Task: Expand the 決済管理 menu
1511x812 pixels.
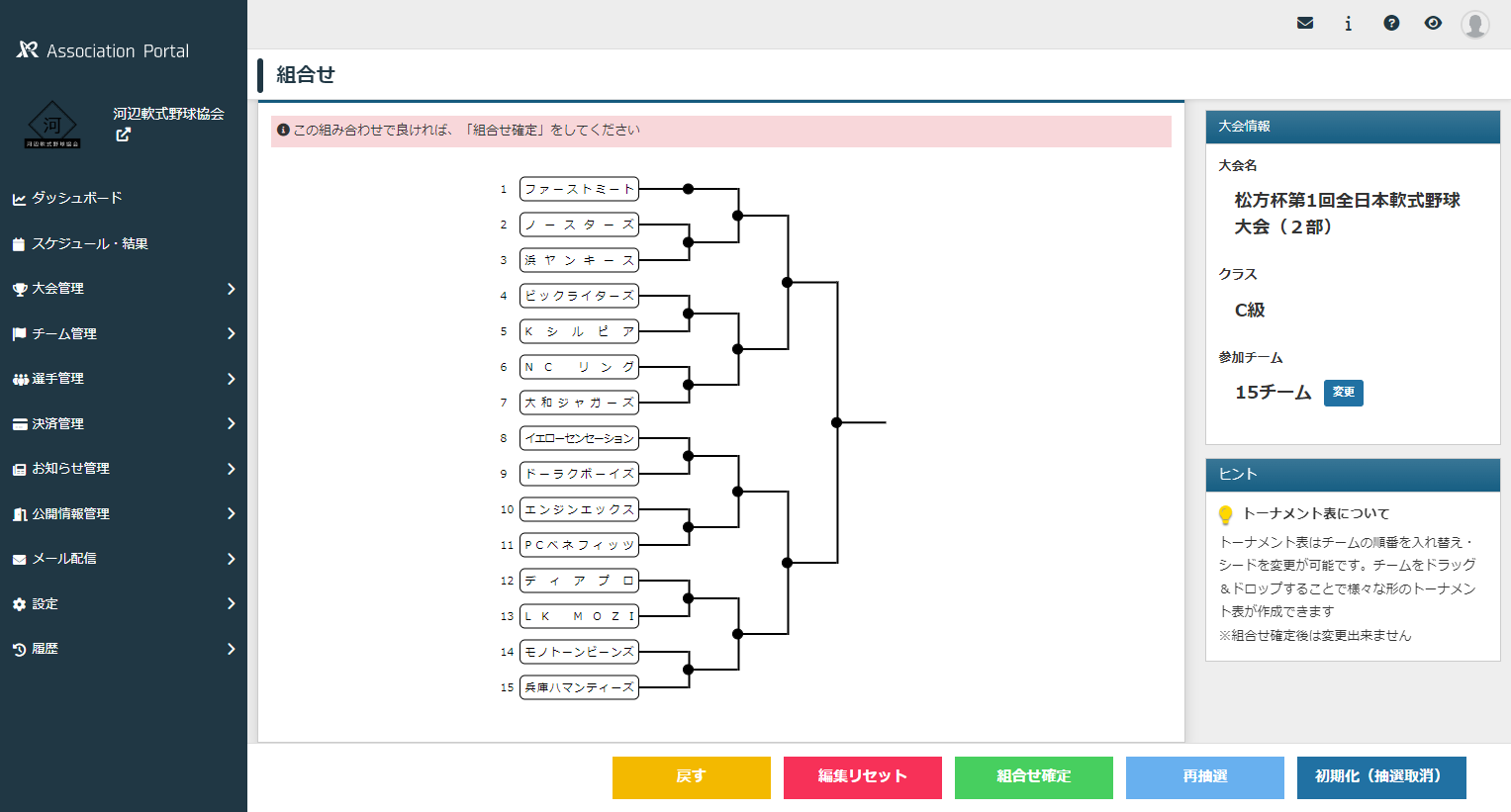Action: [x=123, y=423]
